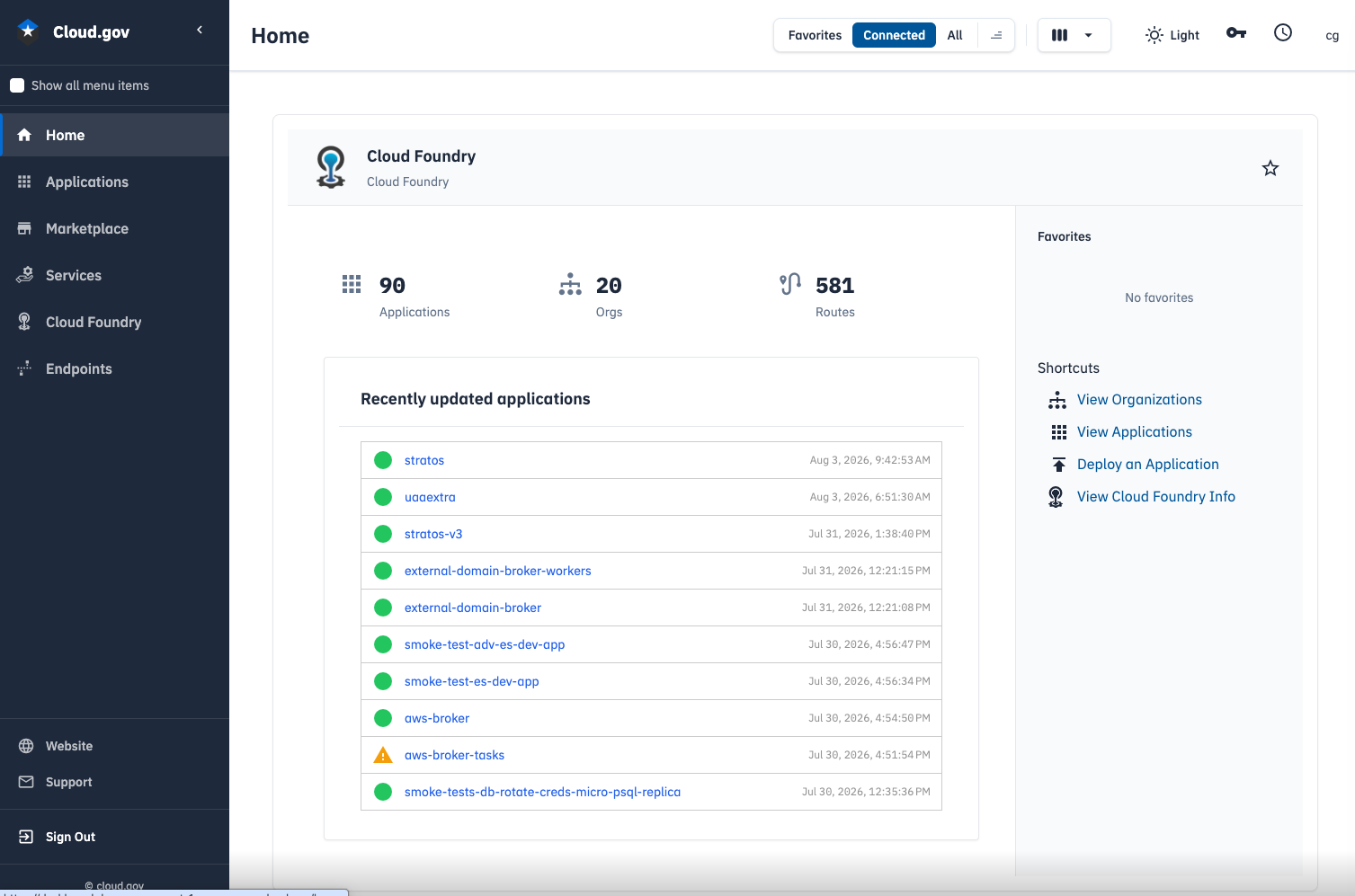The image size is (1355, 896).
Task: Click the icon beside View Cloud Foundry Info
Action: pos(1056,497)
